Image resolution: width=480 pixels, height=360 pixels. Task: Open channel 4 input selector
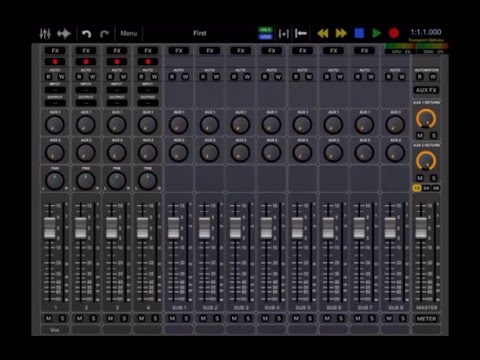(148, 90)
